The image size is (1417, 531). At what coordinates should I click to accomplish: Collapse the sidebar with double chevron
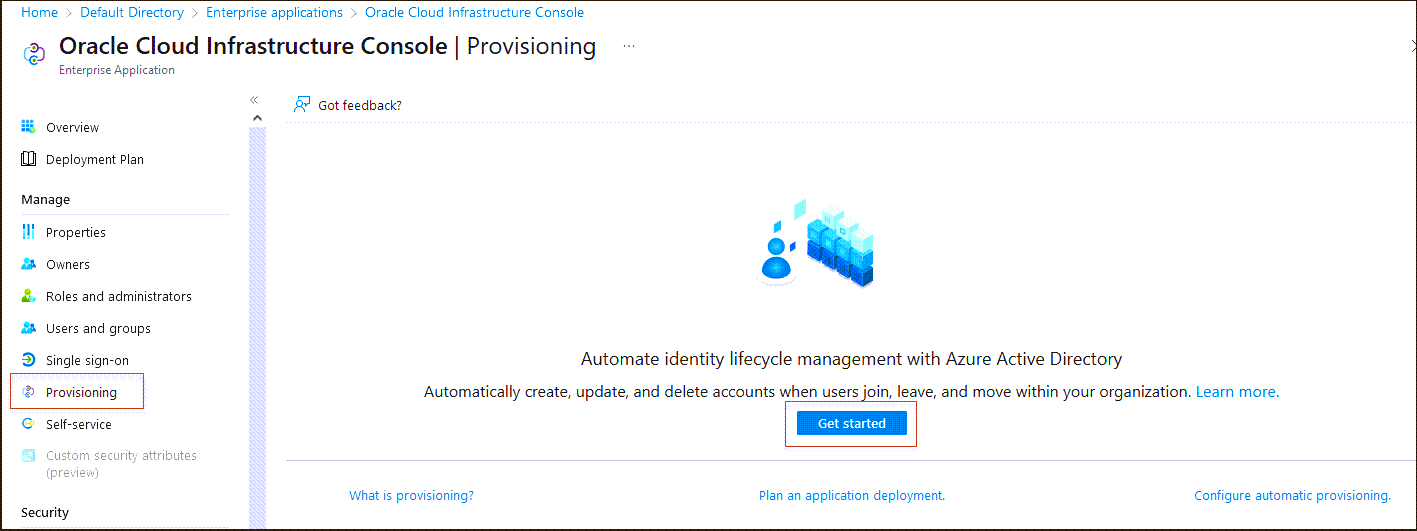254,100
